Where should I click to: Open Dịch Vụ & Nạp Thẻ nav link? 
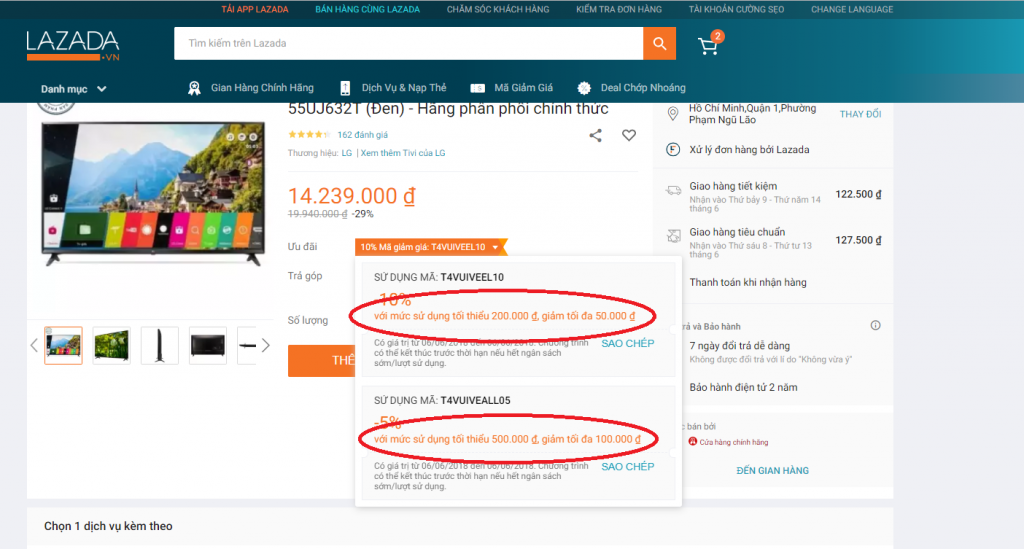tap(404, 88)
